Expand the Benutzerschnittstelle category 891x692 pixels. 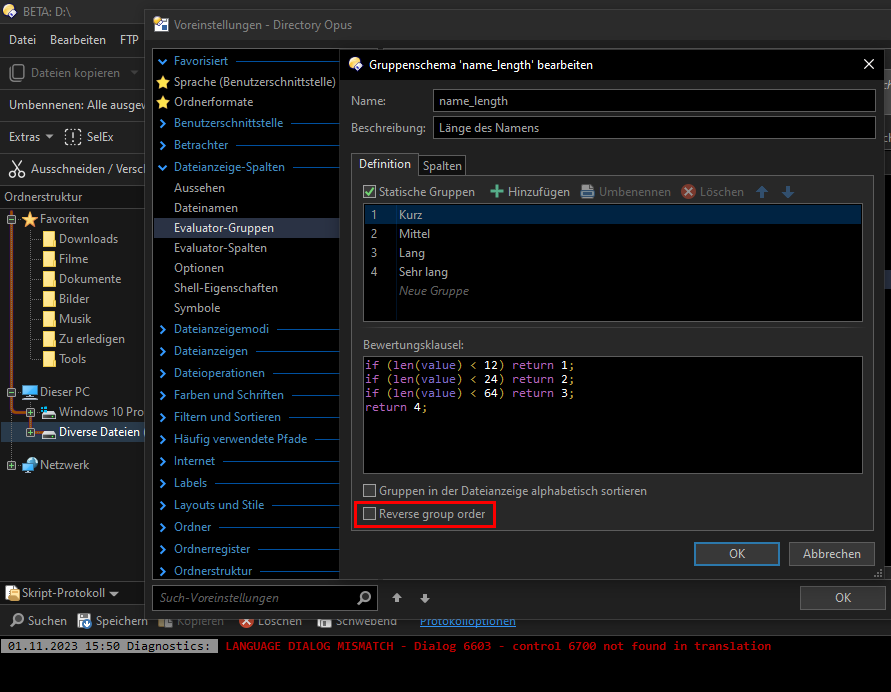(x=163, y=123)
